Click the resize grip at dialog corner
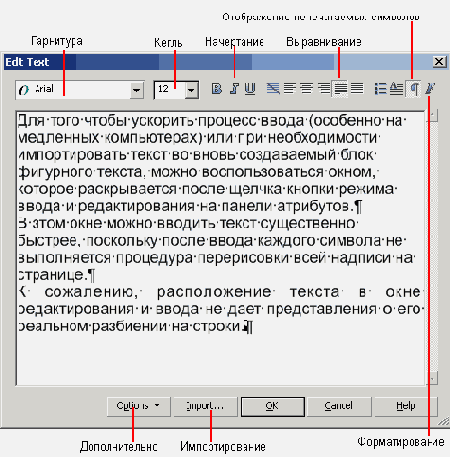 (x=443, y=421)
